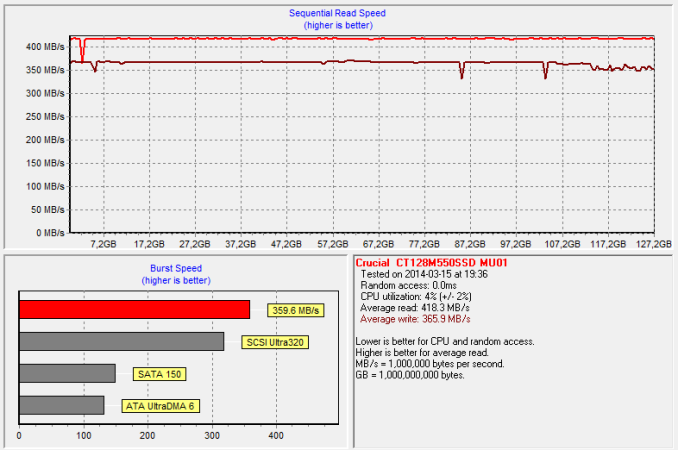678x450 pixels.
Task: Click the '67,2GB' x-axis label
Action: coord(378,244)
